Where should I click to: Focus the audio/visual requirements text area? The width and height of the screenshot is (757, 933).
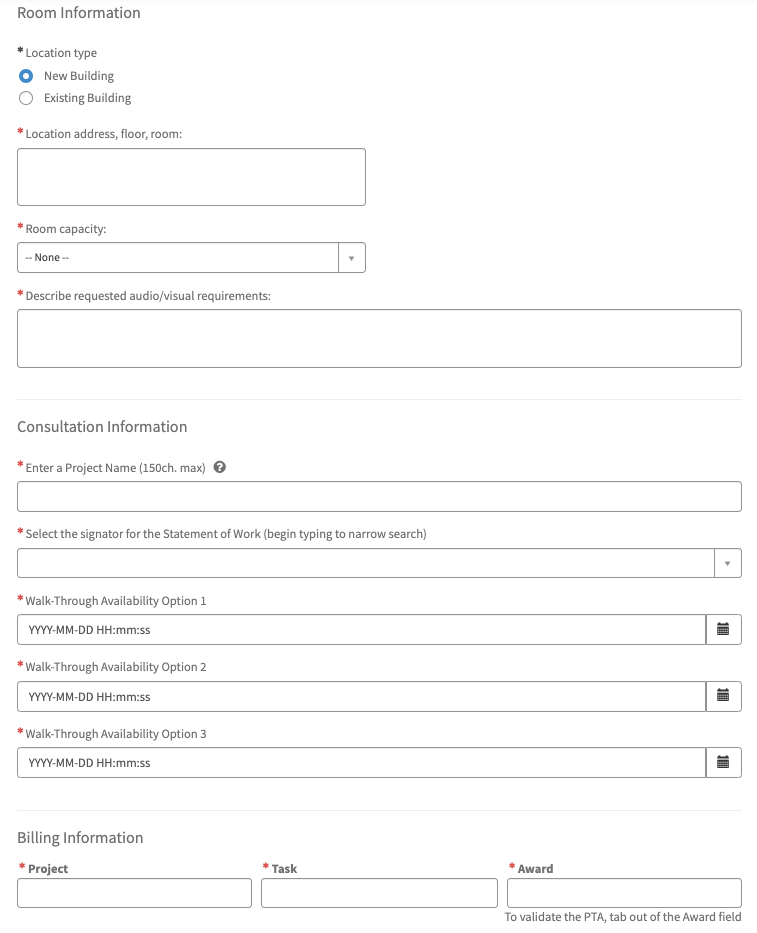[x=379, y=338]
